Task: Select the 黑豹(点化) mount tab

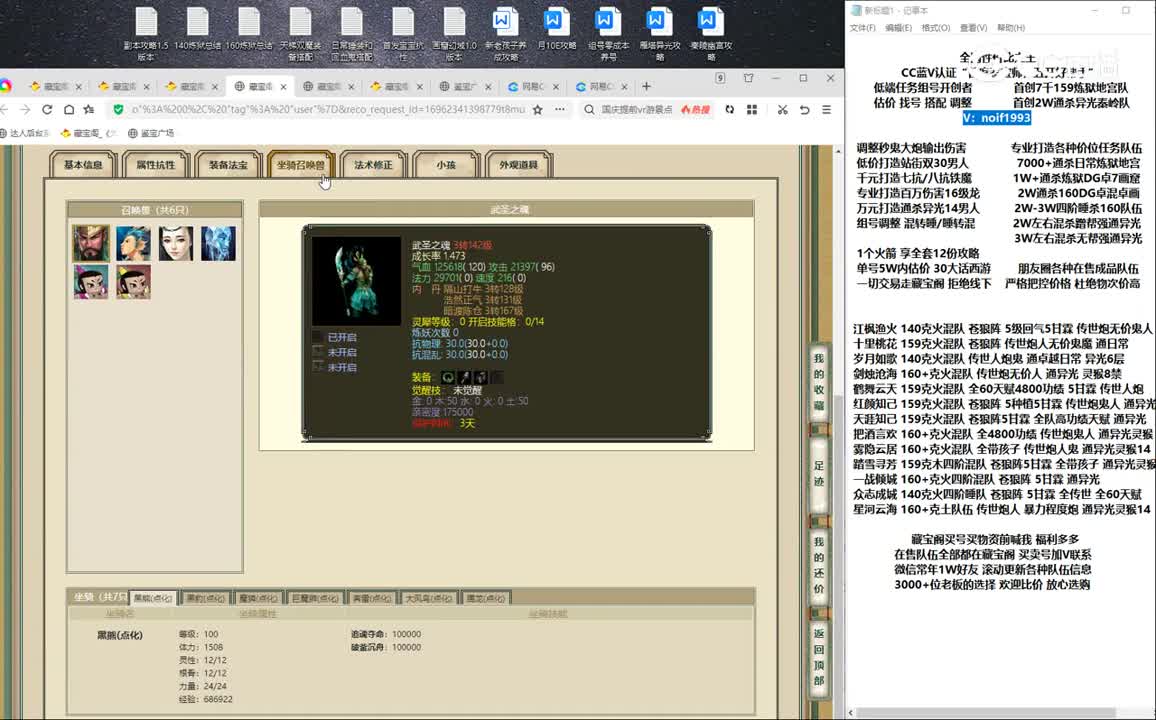Action: [205, 598]
